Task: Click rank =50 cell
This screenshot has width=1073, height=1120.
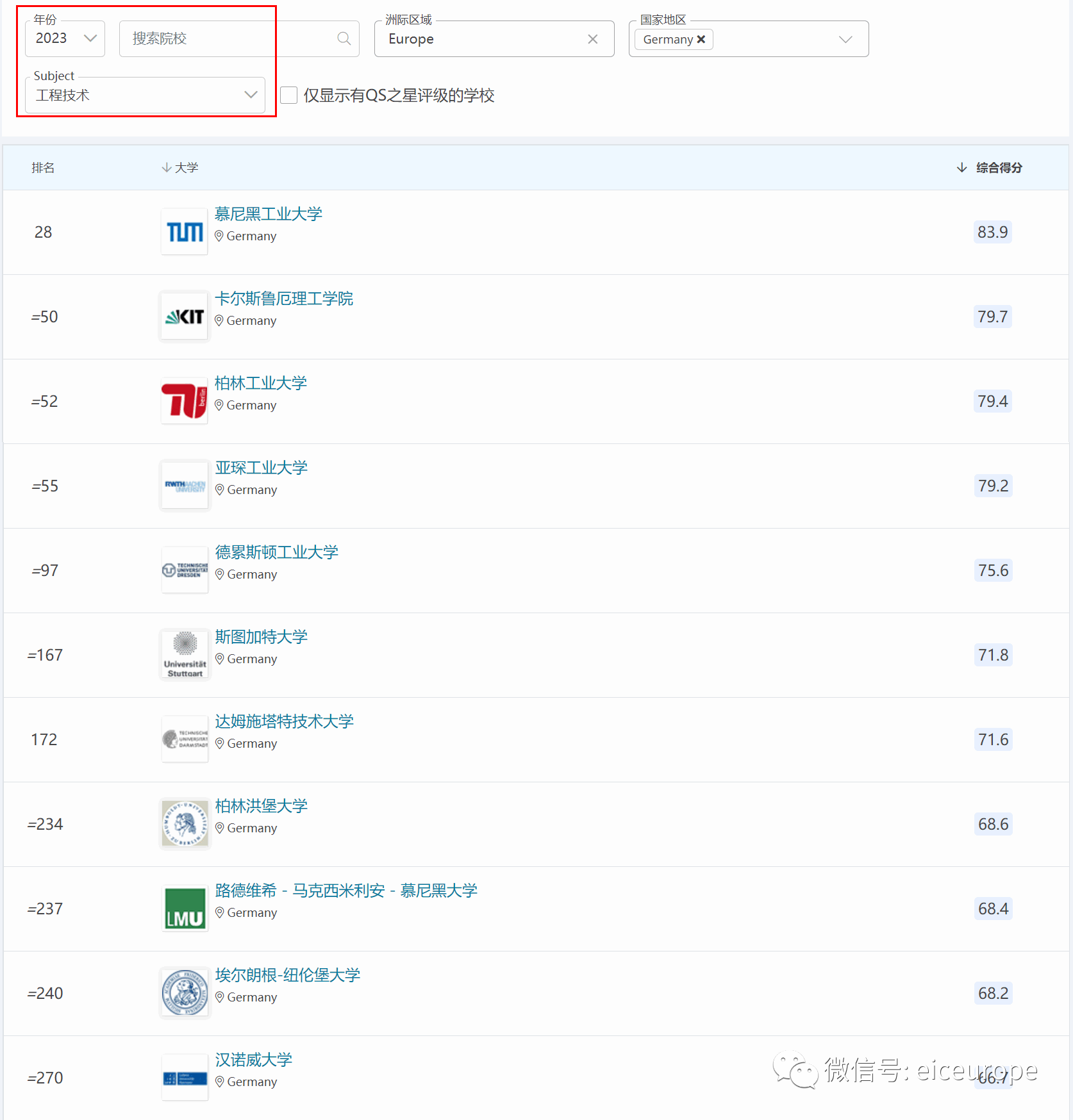Action: coord(44,317)
